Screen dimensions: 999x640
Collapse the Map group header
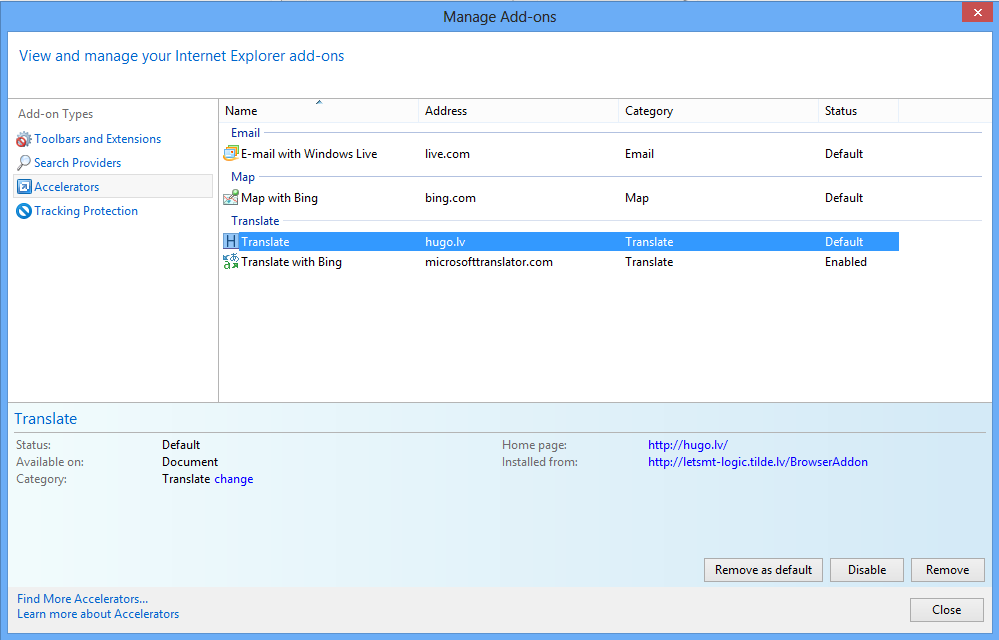tap(243, 176)
